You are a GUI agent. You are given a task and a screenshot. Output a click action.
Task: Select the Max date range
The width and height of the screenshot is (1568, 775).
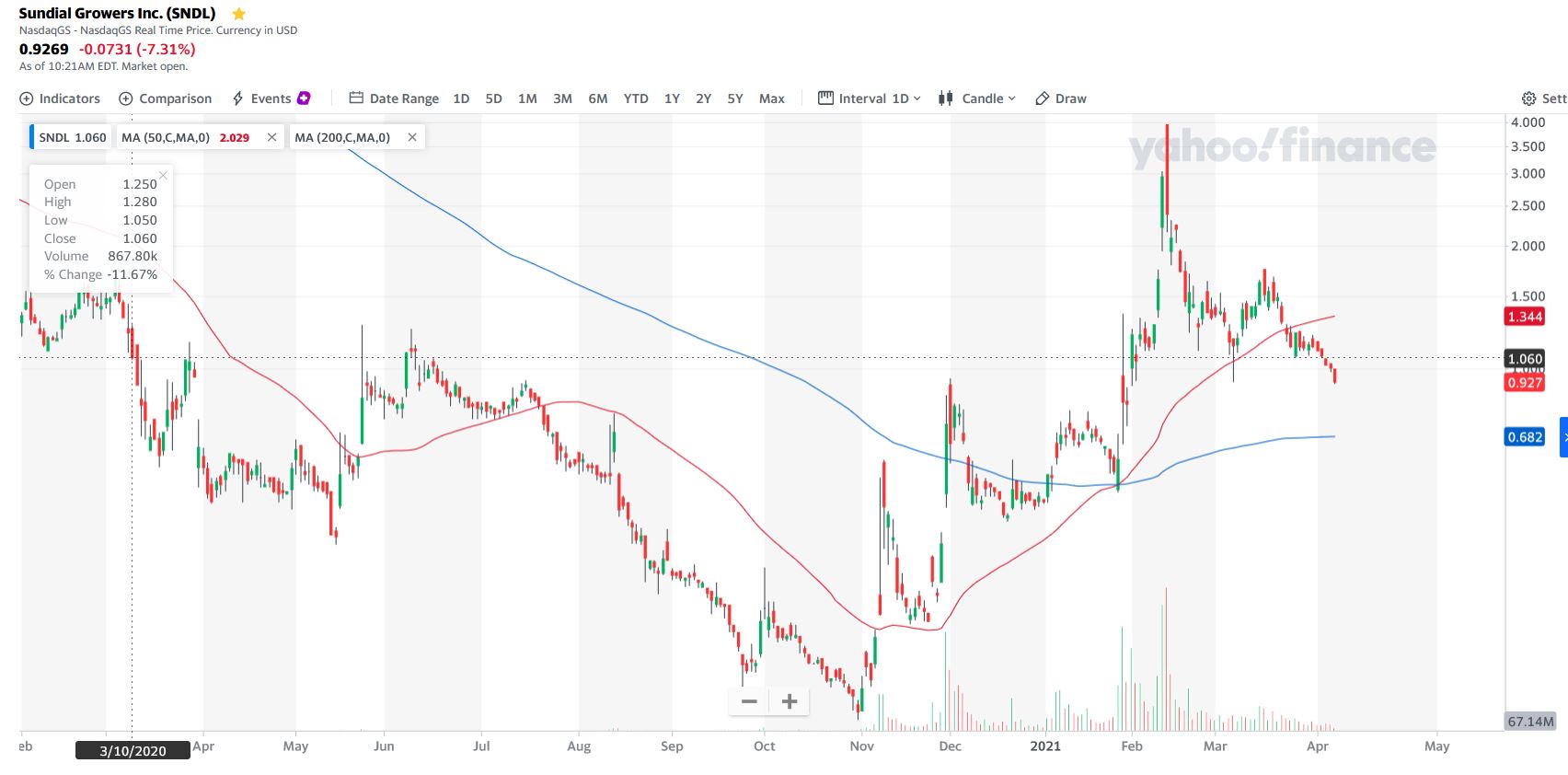pos(772,98)
